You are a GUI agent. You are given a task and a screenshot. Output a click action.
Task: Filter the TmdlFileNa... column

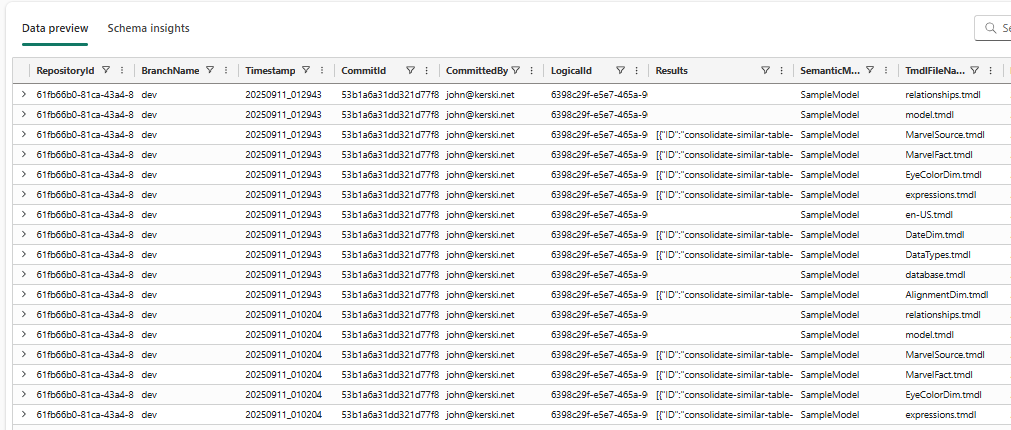click(x=975, y=71)
